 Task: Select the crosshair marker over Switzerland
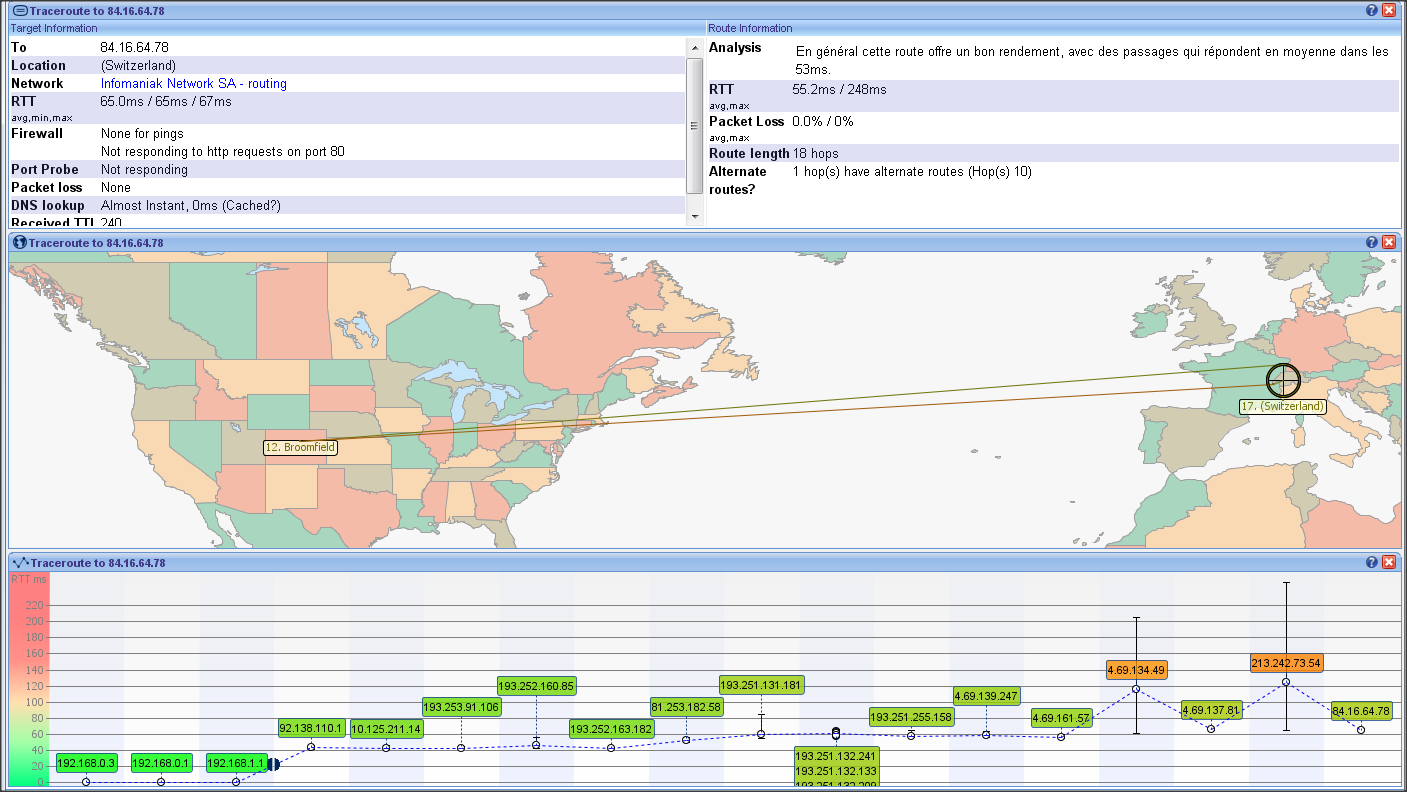(x=1283, y=380)
